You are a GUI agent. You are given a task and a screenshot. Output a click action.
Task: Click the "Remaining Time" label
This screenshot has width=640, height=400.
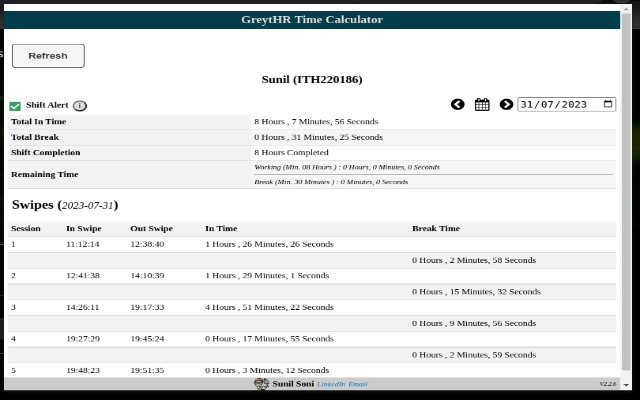coord(44,174)
